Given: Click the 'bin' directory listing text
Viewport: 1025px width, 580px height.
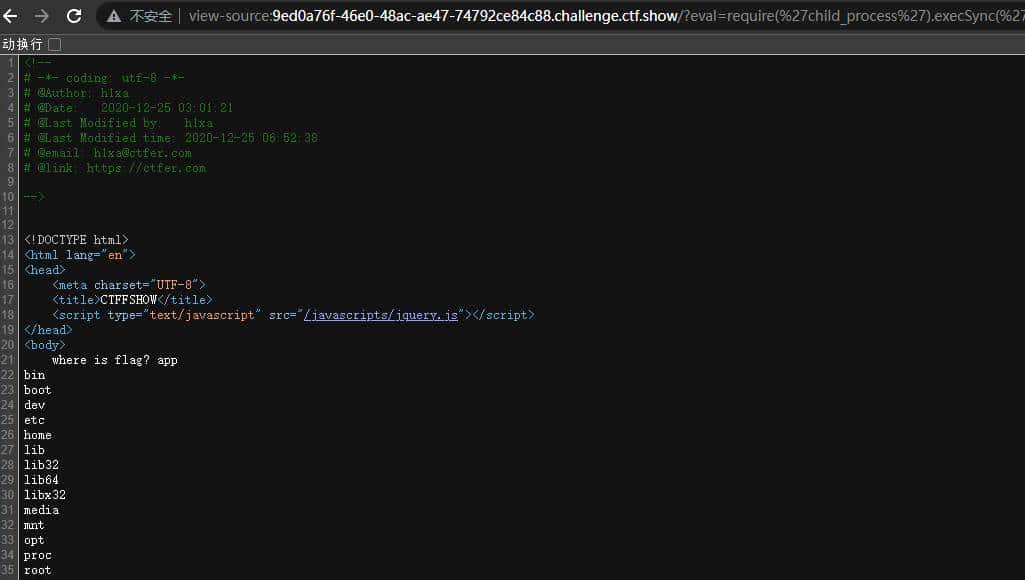Looking at the screenshot, I should coord(33,374).
